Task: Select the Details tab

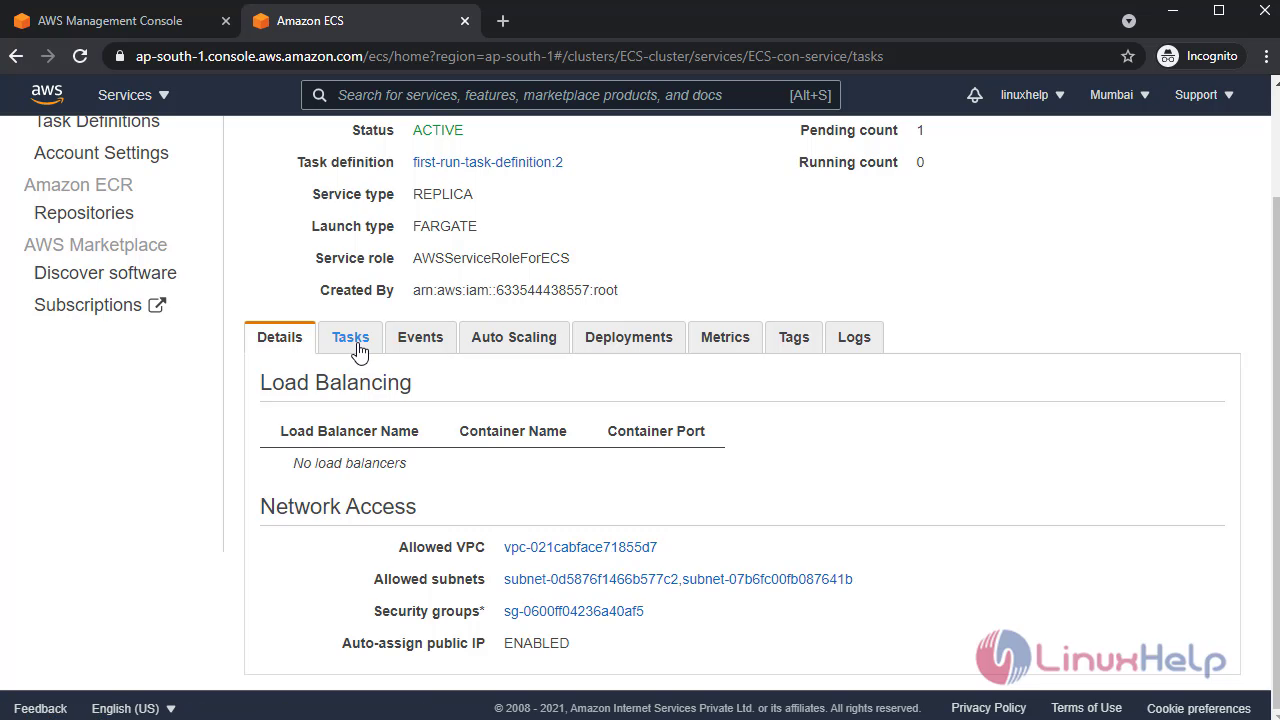Action: pos(280,337)
